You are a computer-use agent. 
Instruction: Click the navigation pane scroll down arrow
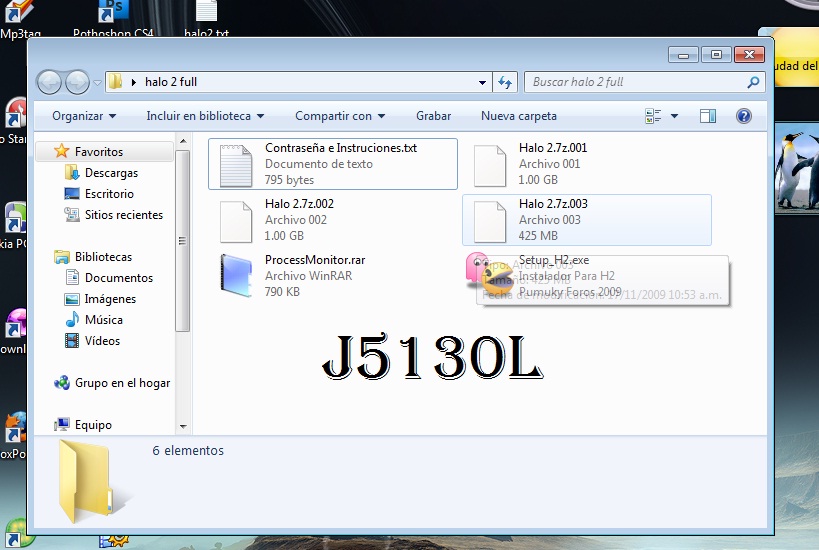[x=183, y=426]
